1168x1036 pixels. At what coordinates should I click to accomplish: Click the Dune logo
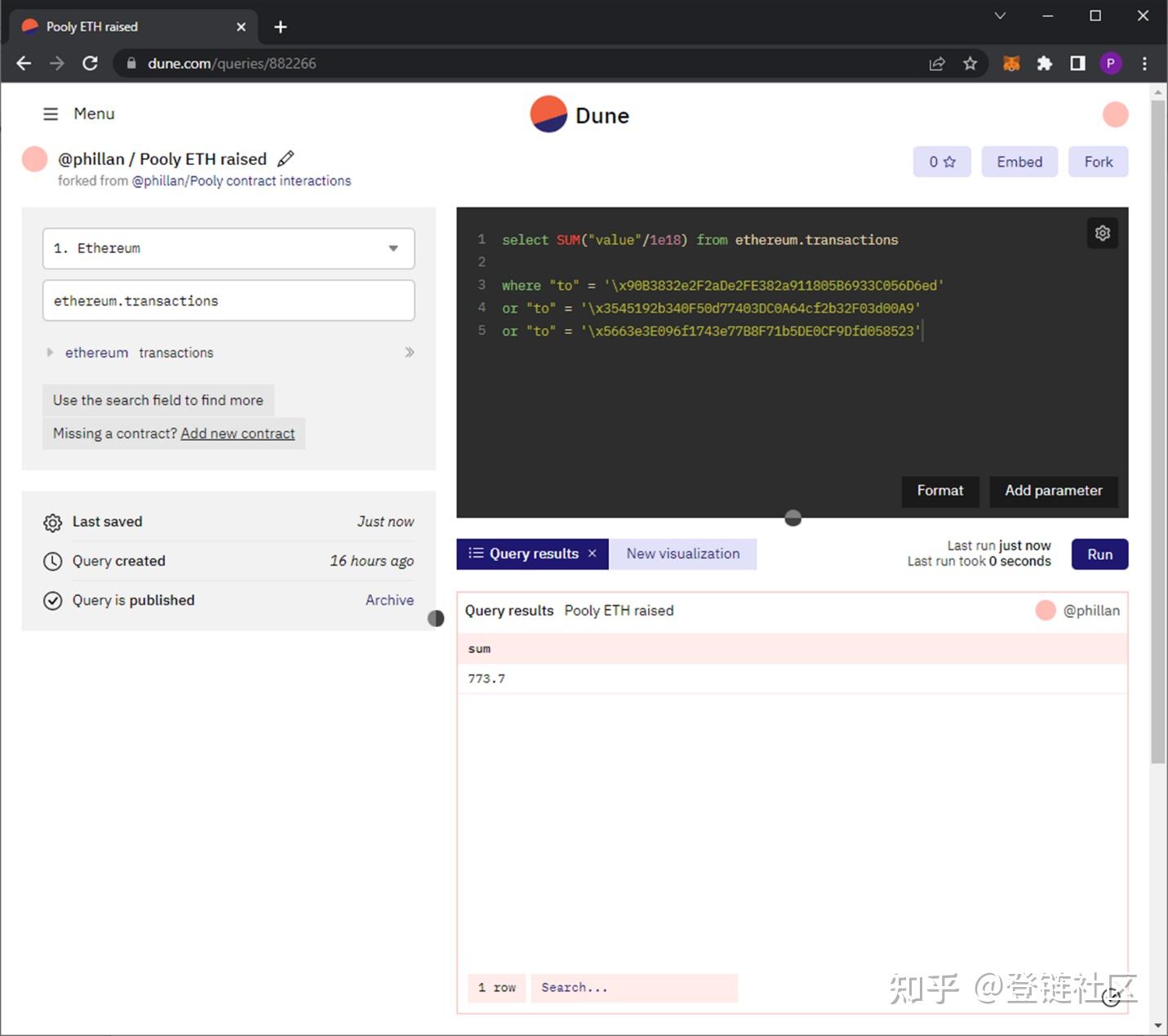[580, 114]
